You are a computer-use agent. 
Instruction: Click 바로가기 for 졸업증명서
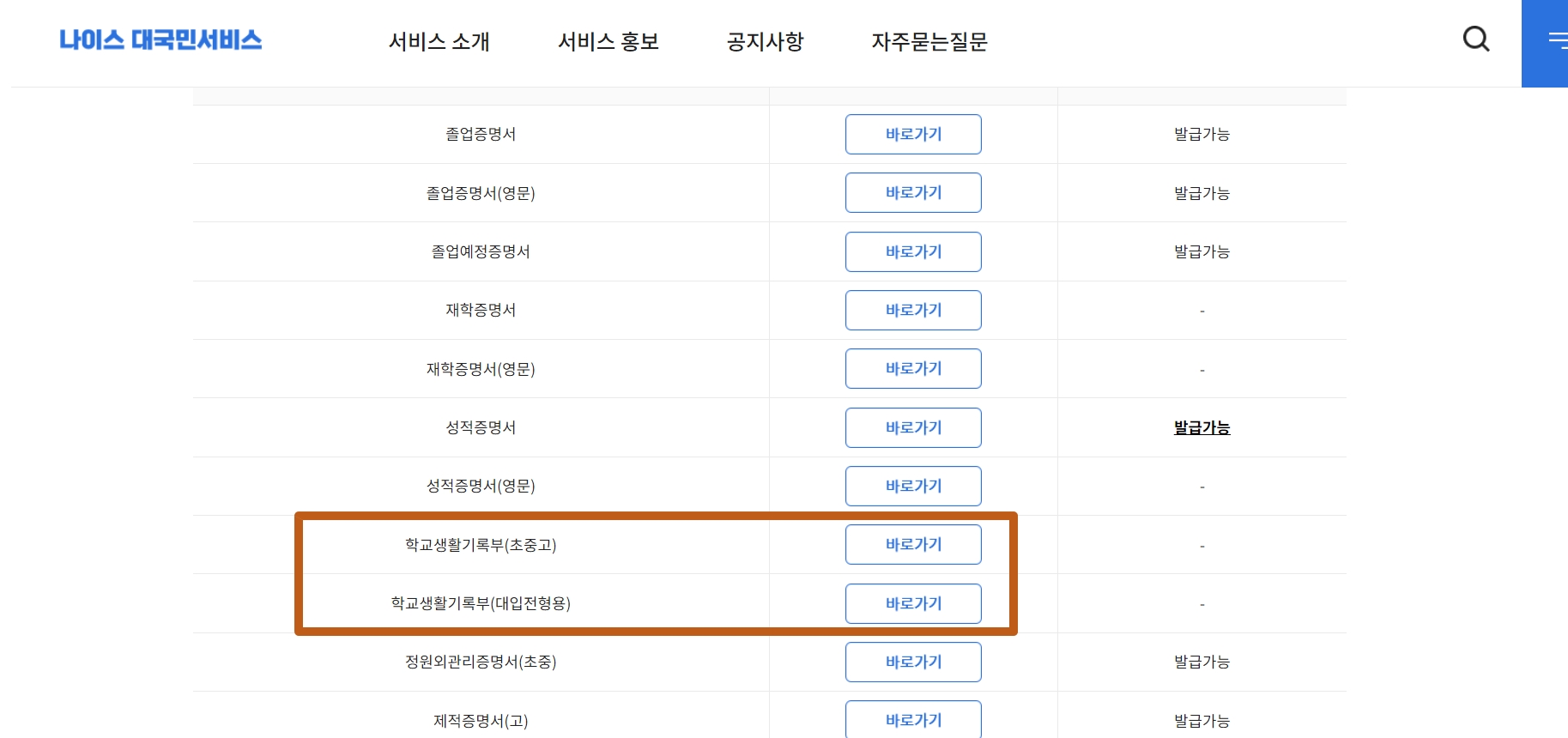[912, 134]
